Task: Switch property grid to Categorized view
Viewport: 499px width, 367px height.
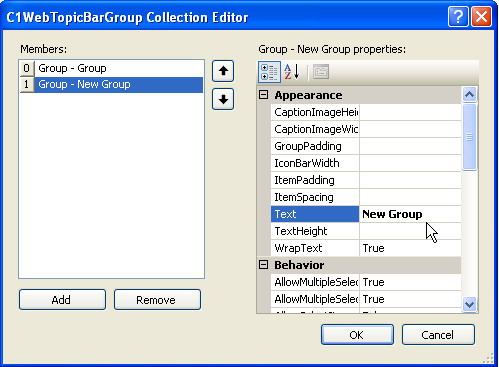Action: click(269, 72)
